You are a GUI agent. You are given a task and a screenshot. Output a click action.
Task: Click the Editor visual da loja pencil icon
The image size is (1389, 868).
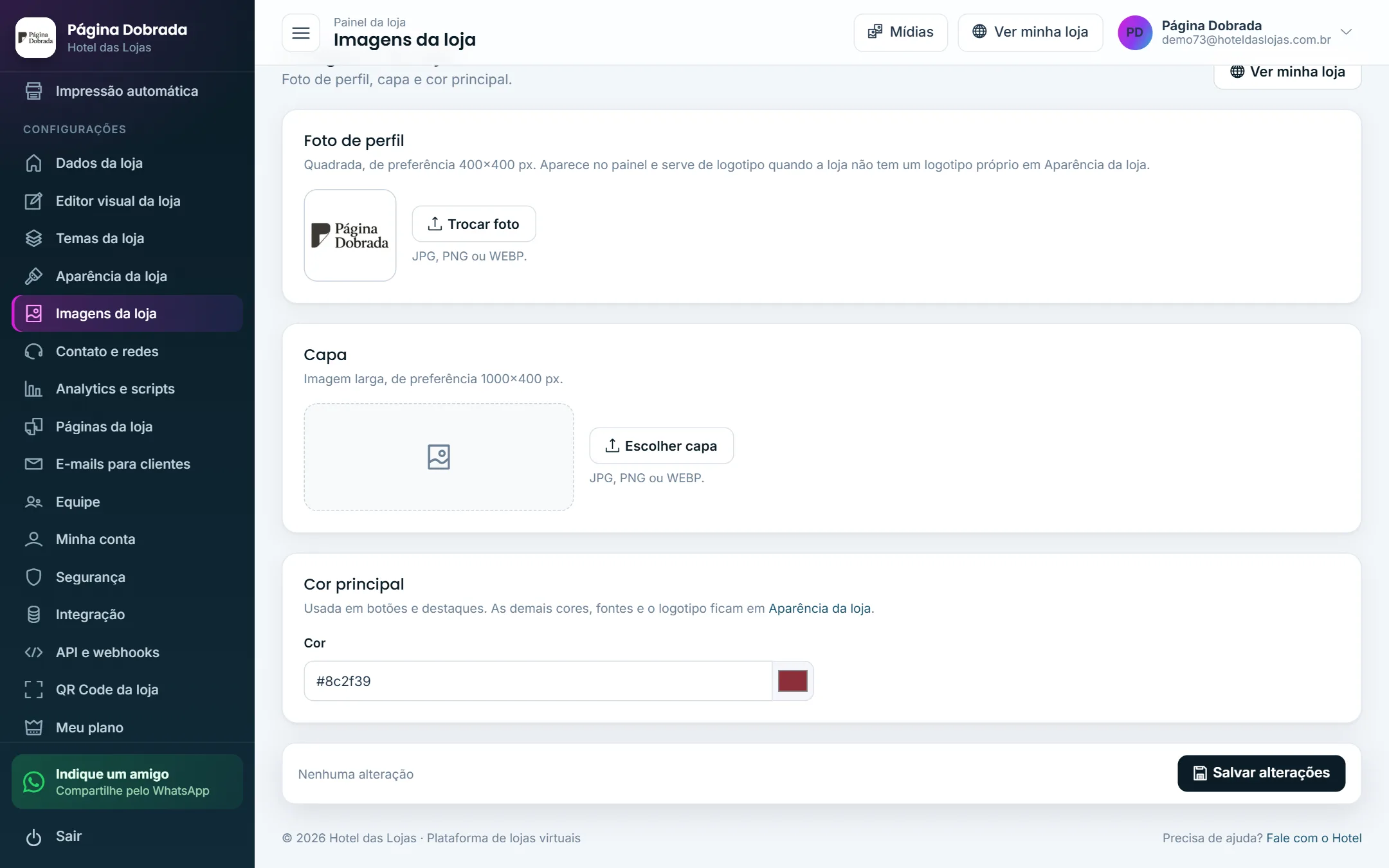click(33, 201)
